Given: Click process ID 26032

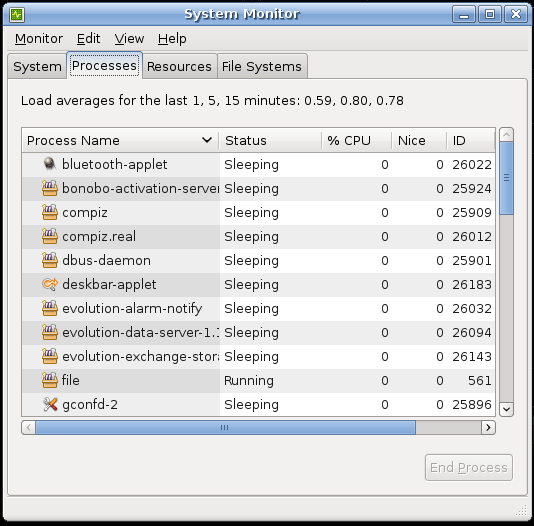Looking at the screenshot, I should point(472,309).
